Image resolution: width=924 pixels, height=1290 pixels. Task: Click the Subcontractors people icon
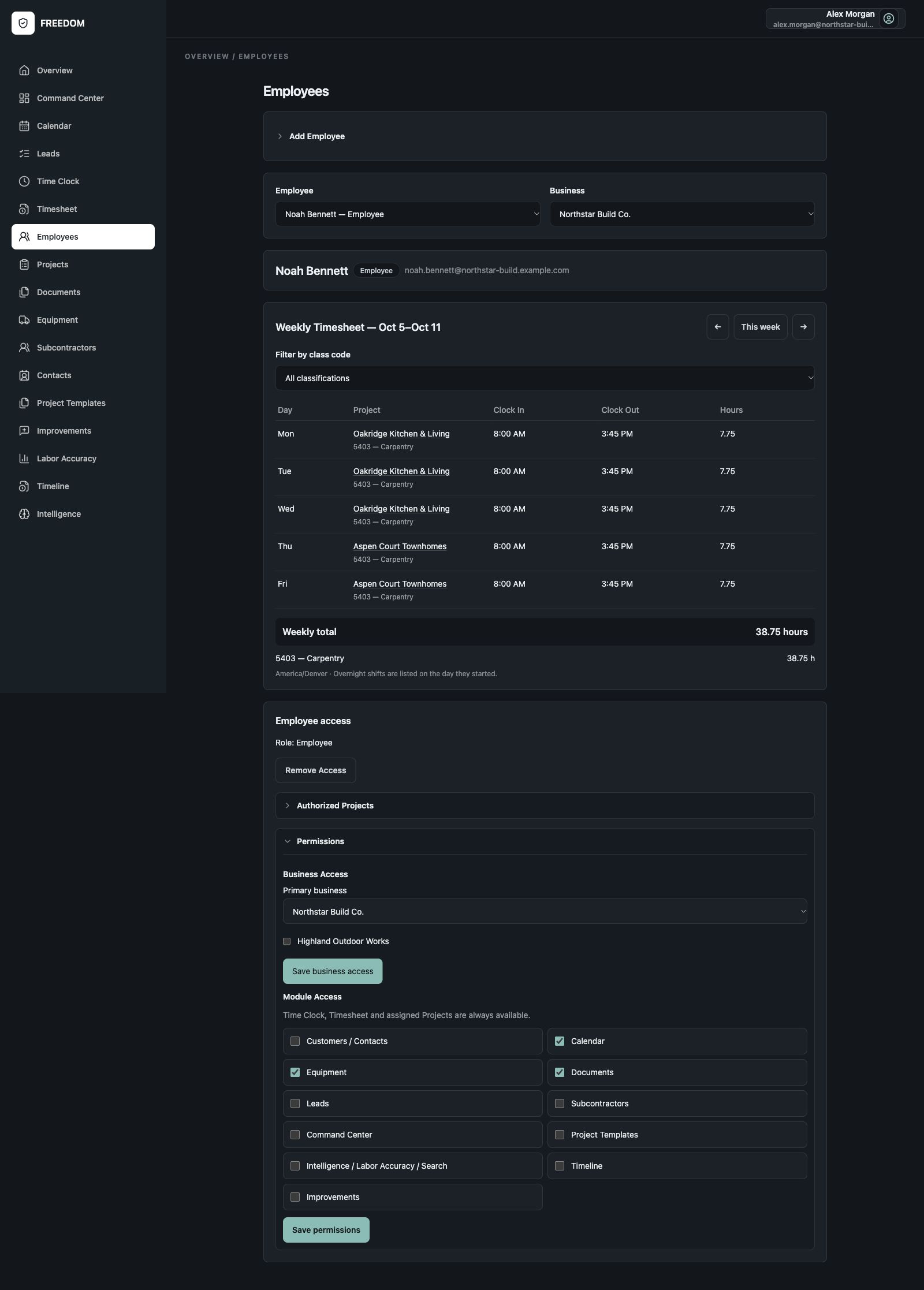pos(24,348)
